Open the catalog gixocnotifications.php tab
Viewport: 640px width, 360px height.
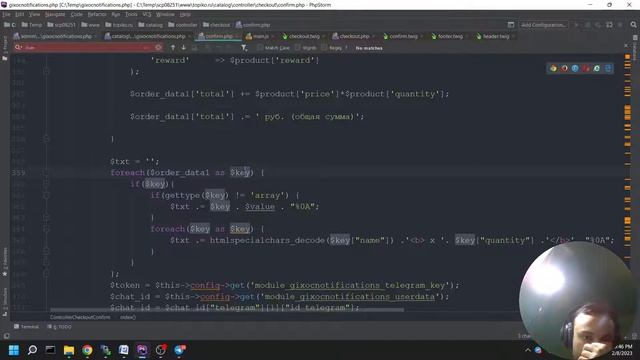[x=148, y=36]
